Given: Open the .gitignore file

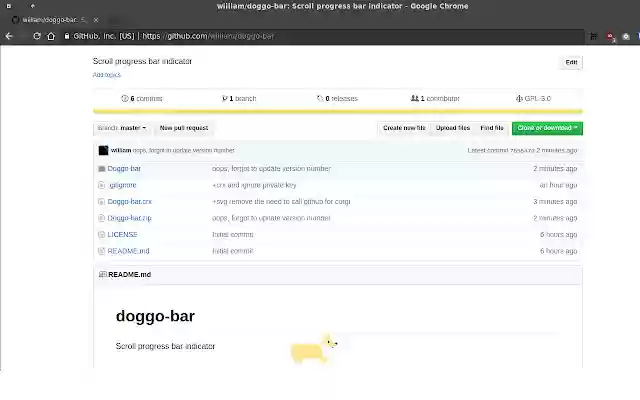Looking at the screenshot, I should point(122,185).
